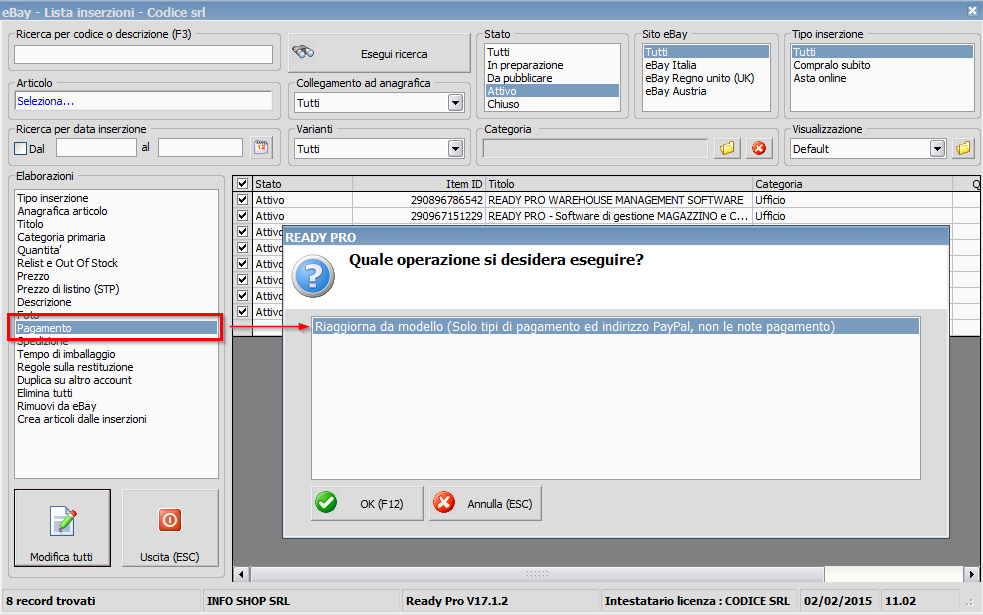Uncheck the row with Item ID 290967151229
Viewport: 983px width, 615px height.
click(x=243, y=215)
